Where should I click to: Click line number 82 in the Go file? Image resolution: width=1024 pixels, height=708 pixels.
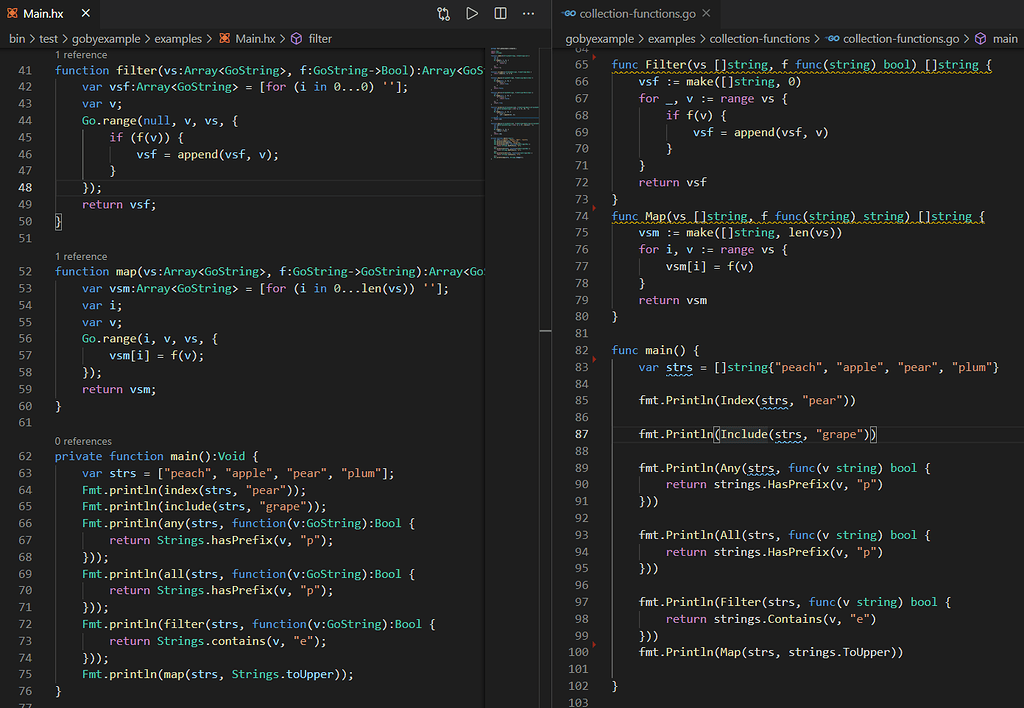coord(581,350)
